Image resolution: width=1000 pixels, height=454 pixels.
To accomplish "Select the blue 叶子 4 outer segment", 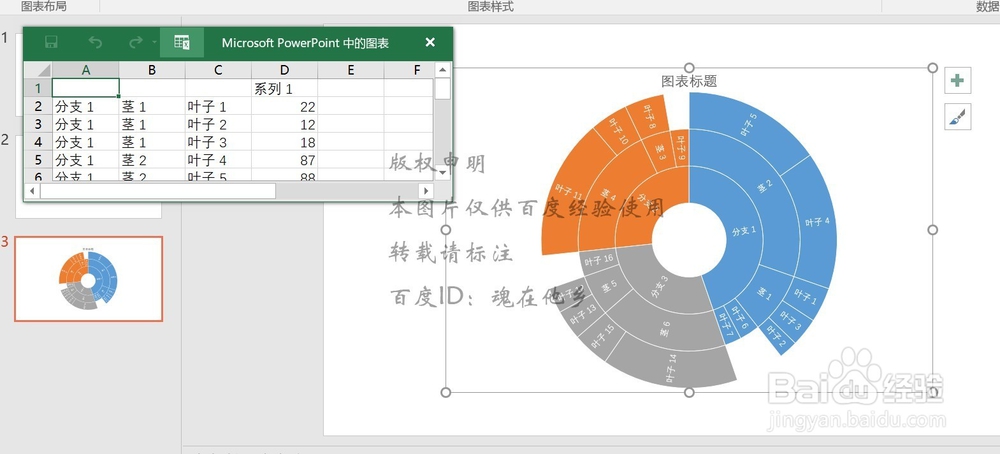I will pos(817,222).
